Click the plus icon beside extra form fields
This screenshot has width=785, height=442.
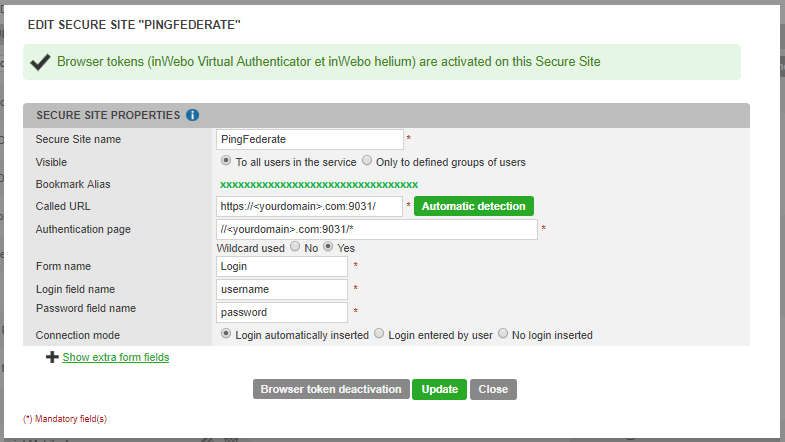tap(52, 357)
